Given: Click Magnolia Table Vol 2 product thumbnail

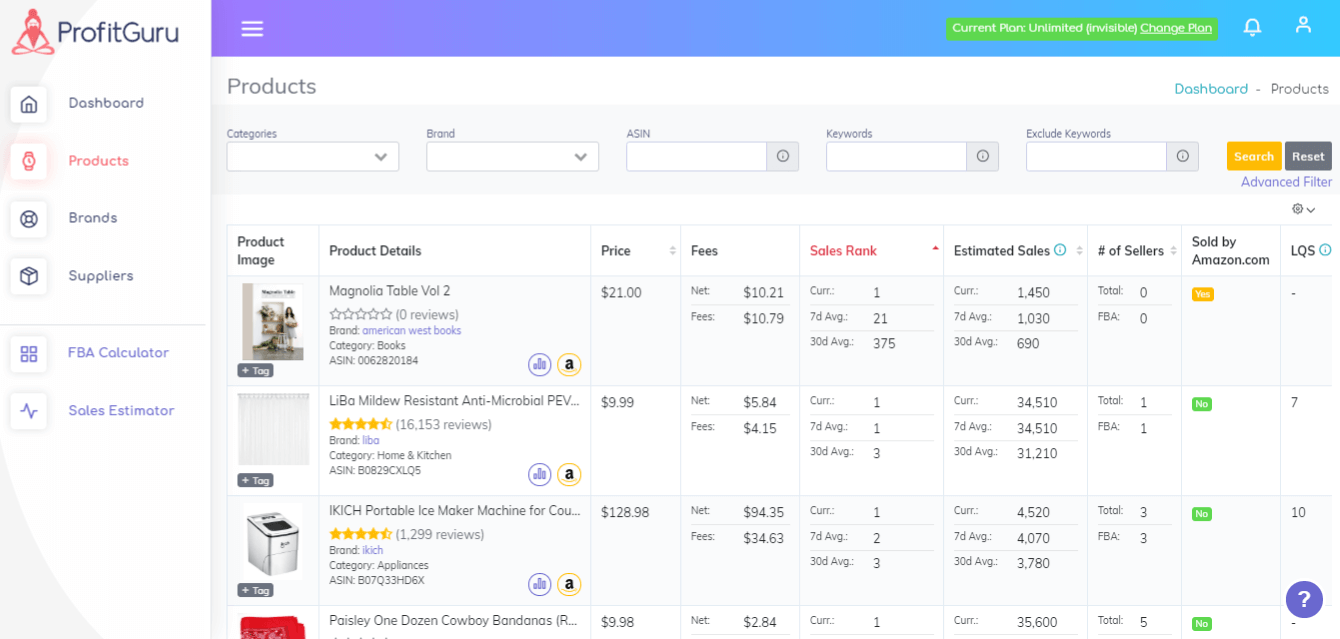Looking at the screenshot, I should [273, 321].
